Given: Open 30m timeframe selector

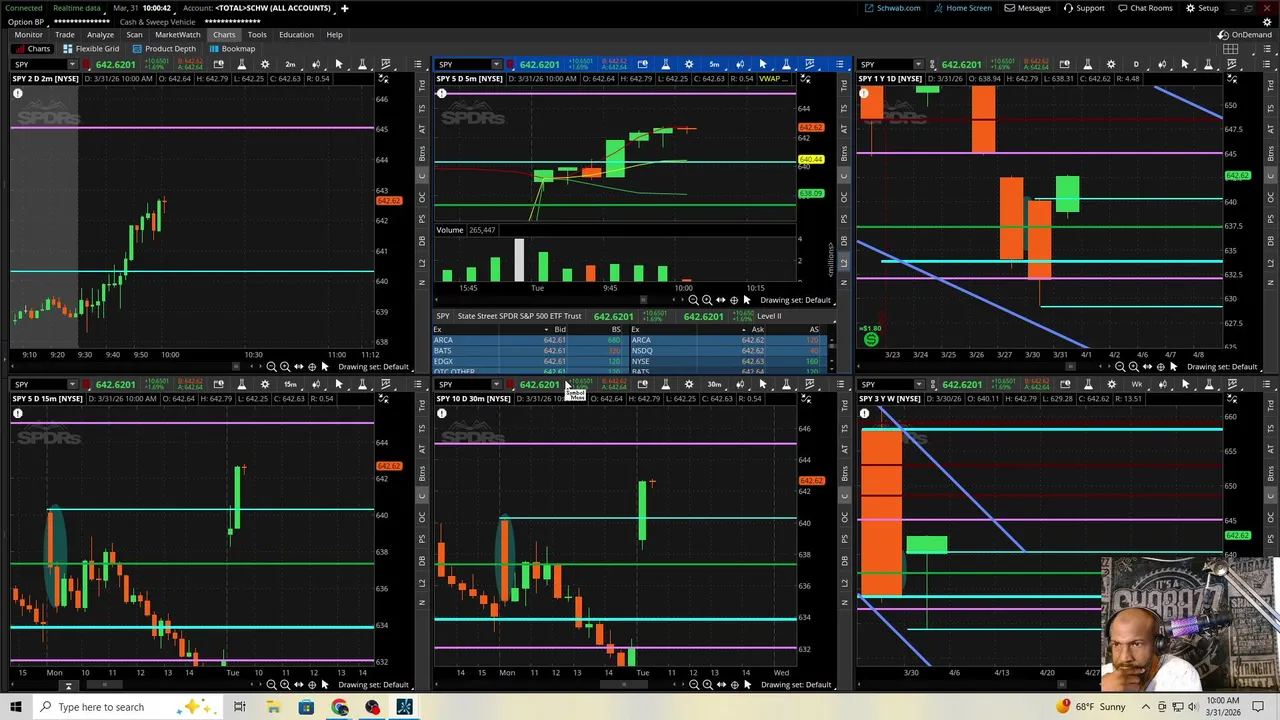Looking at the screenshot, I should coord(714,384).
